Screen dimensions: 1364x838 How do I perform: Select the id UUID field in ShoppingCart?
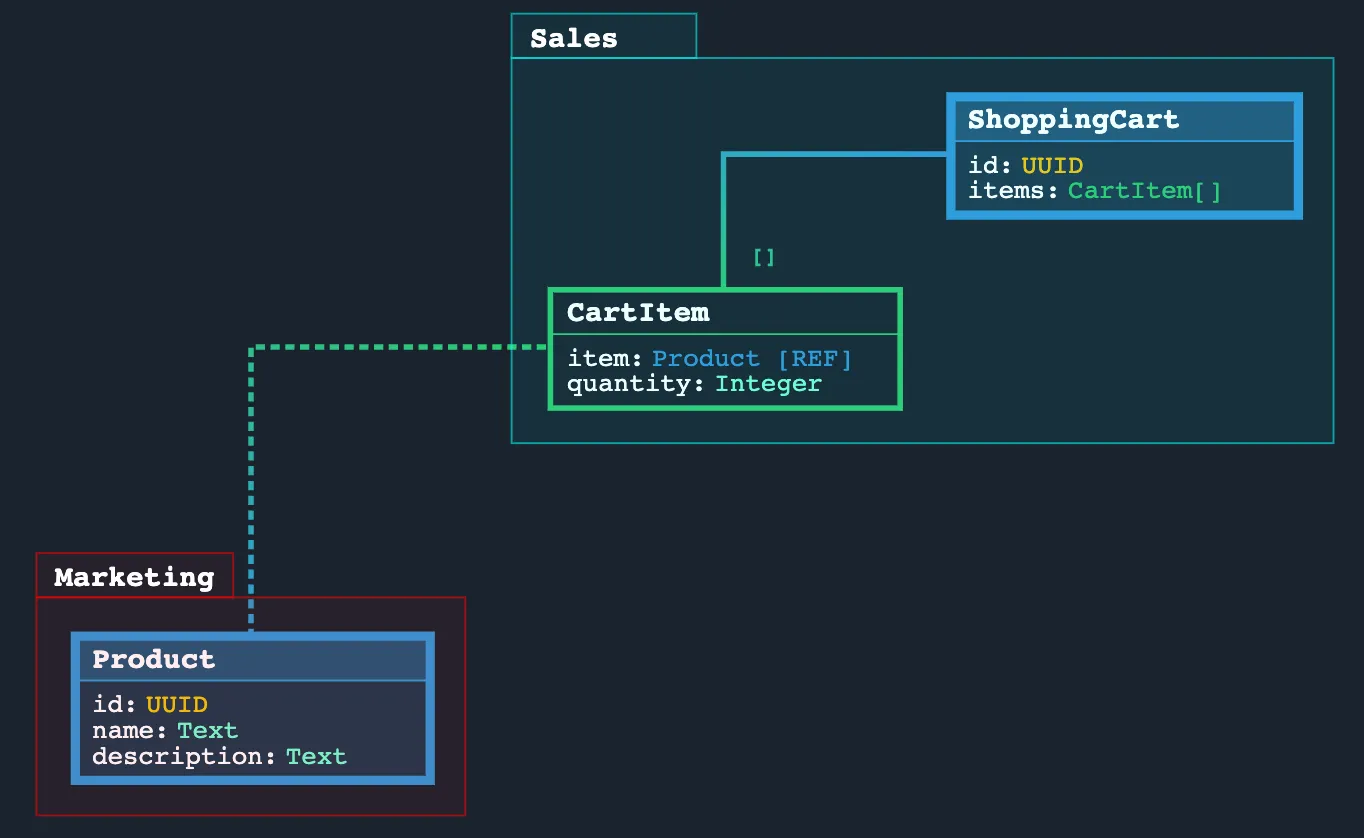click(x=1021, y=165)
